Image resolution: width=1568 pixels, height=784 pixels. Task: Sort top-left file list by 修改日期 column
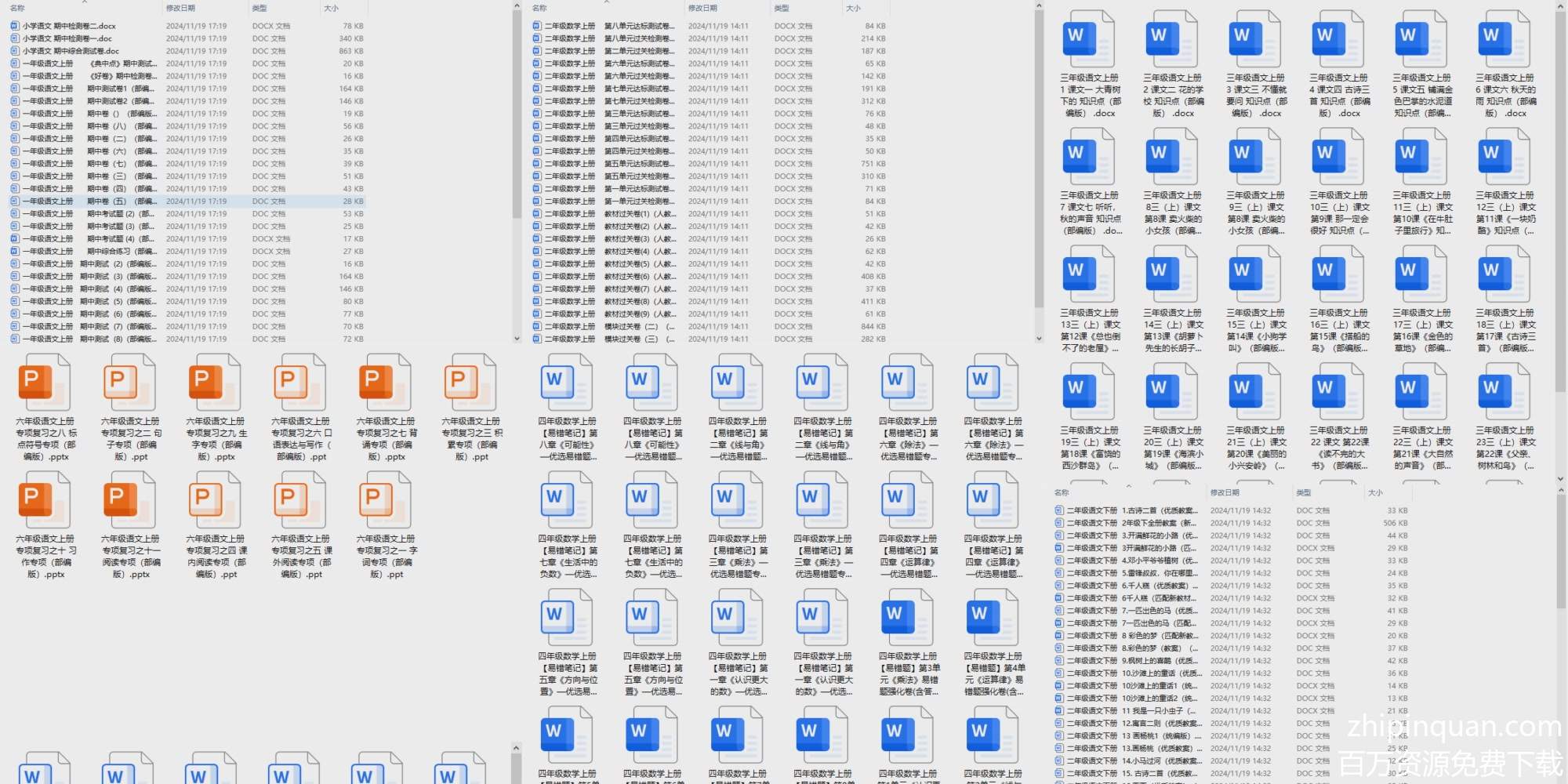tap(180, 8)
